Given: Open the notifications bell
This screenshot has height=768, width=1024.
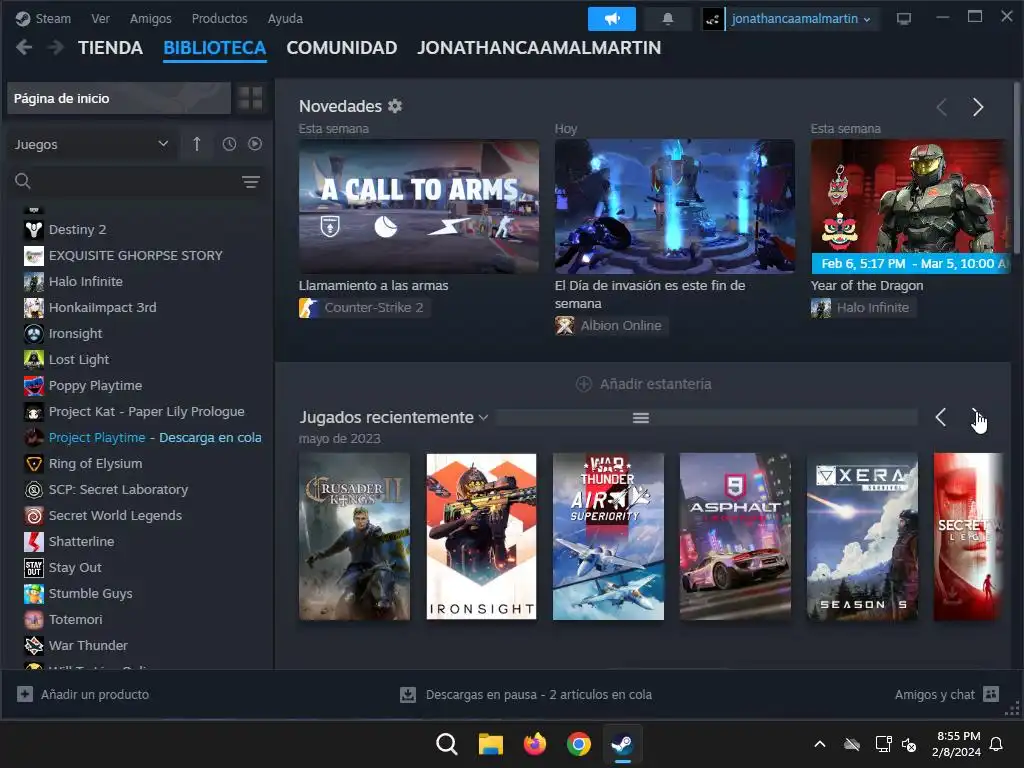Looking at the screenshot, I should pos(667,19).
